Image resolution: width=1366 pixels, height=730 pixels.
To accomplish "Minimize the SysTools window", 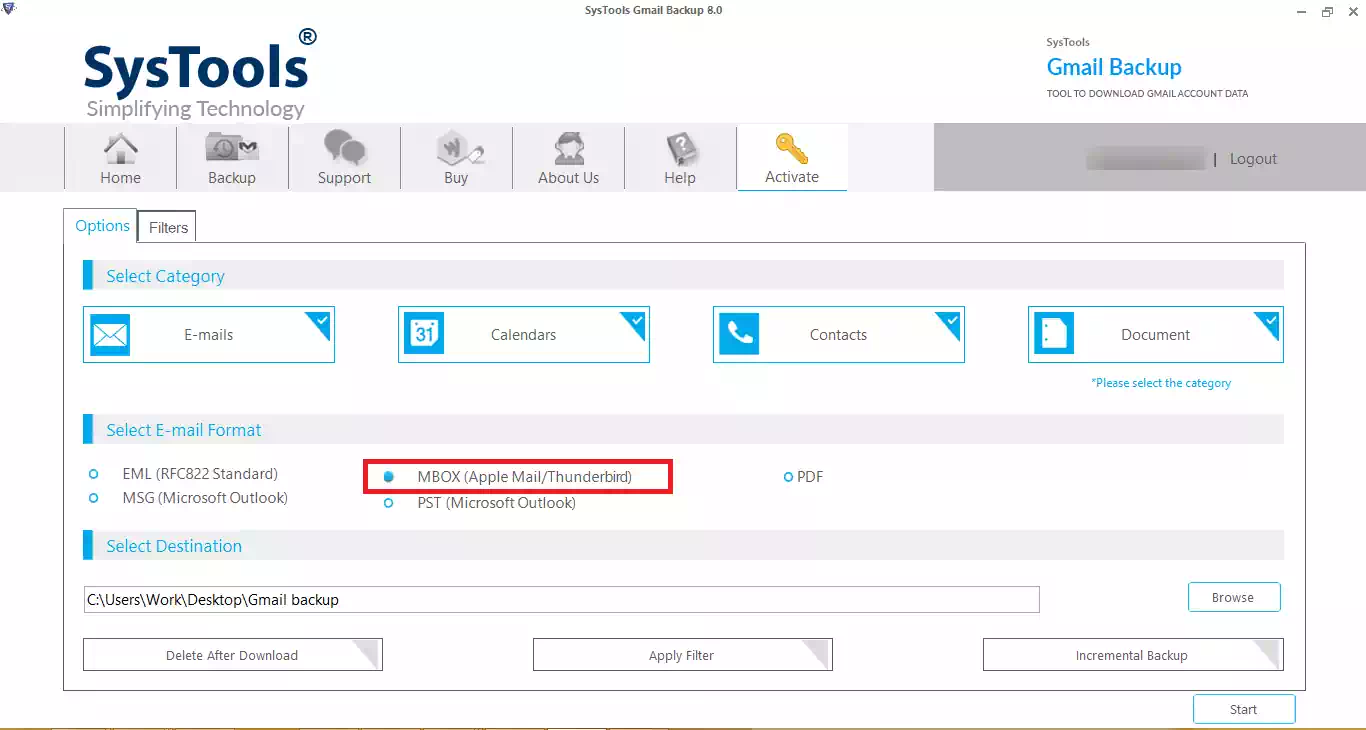I will (x=1303, y=11).
